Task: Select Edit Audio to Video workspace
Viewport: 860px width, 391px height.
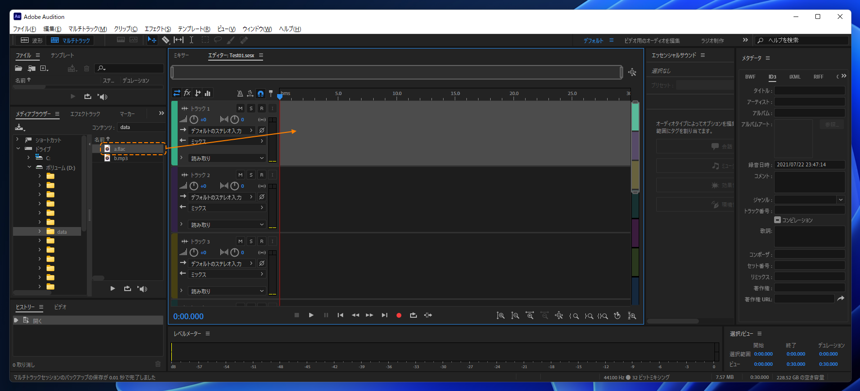Action: point(652,41)
